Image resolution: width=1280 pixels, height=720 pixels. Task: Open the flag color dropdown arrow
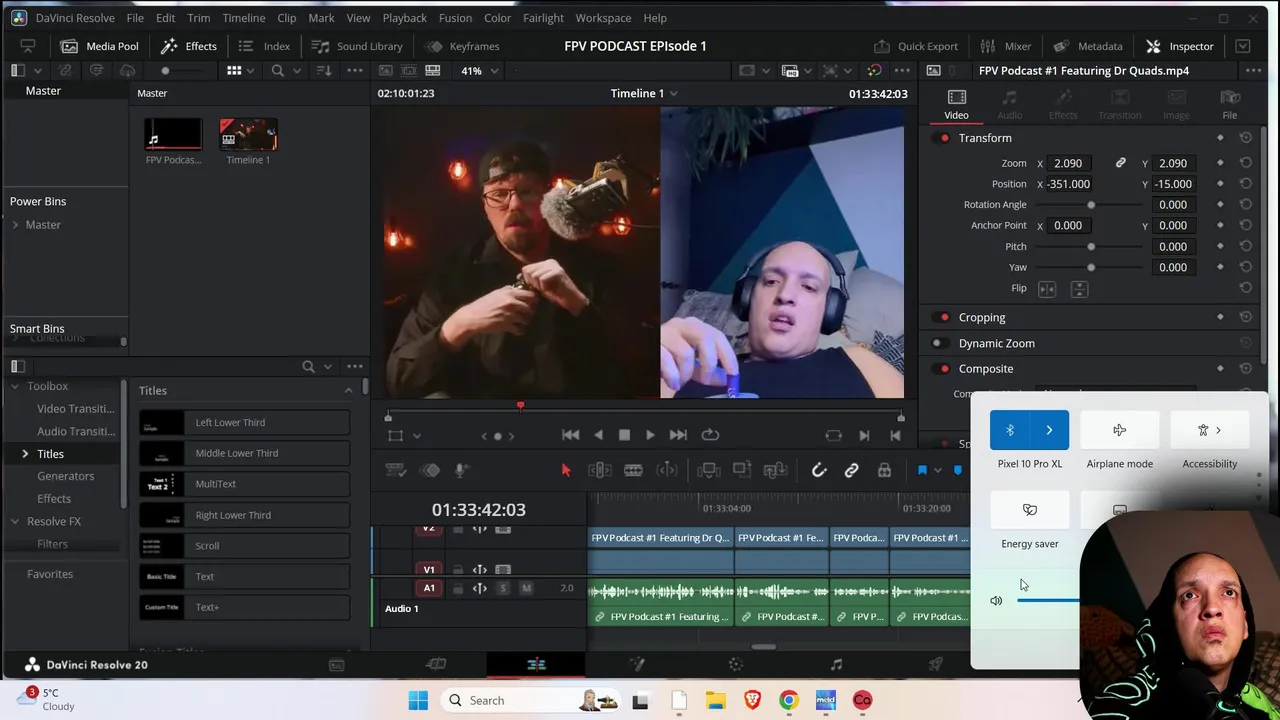[x=937, y=470]
